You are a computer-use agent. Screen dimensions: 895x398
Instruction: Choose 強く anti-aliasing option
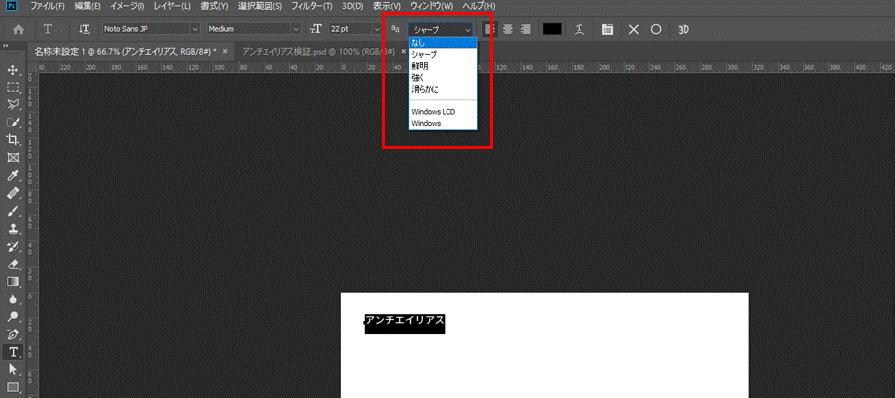pyautogui.click(x=443, y=78)
